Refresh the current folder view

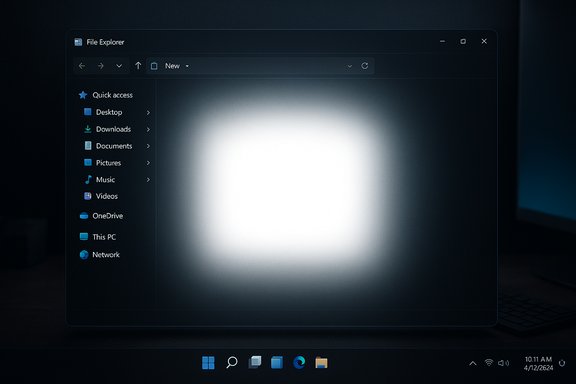364,65
